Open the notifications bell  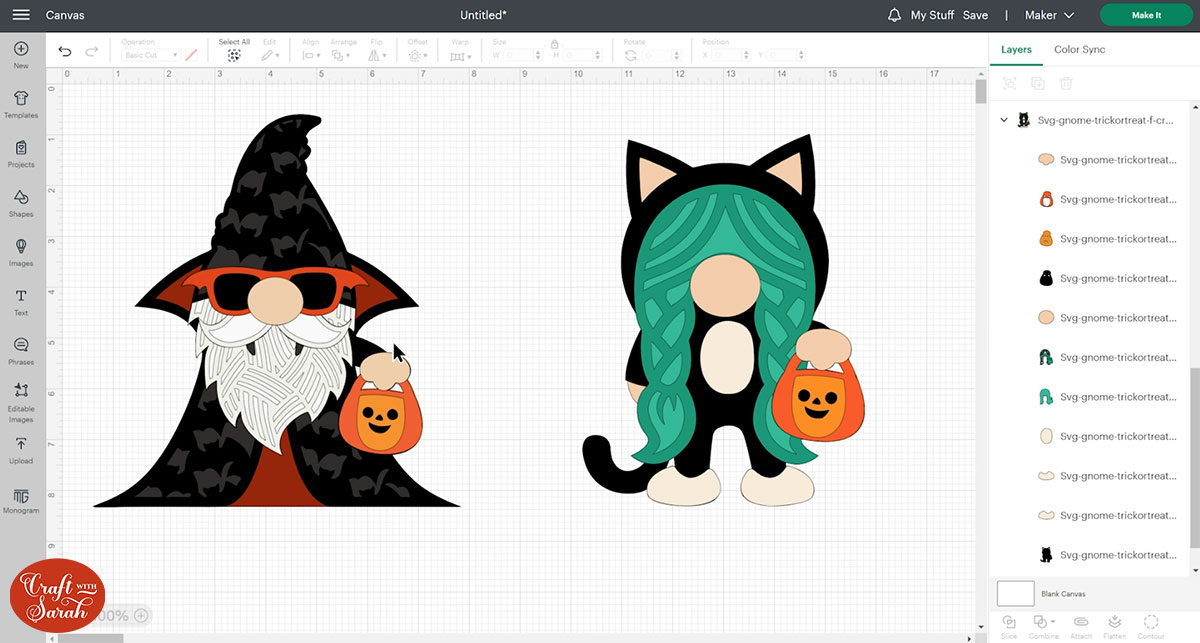[894, 15]
